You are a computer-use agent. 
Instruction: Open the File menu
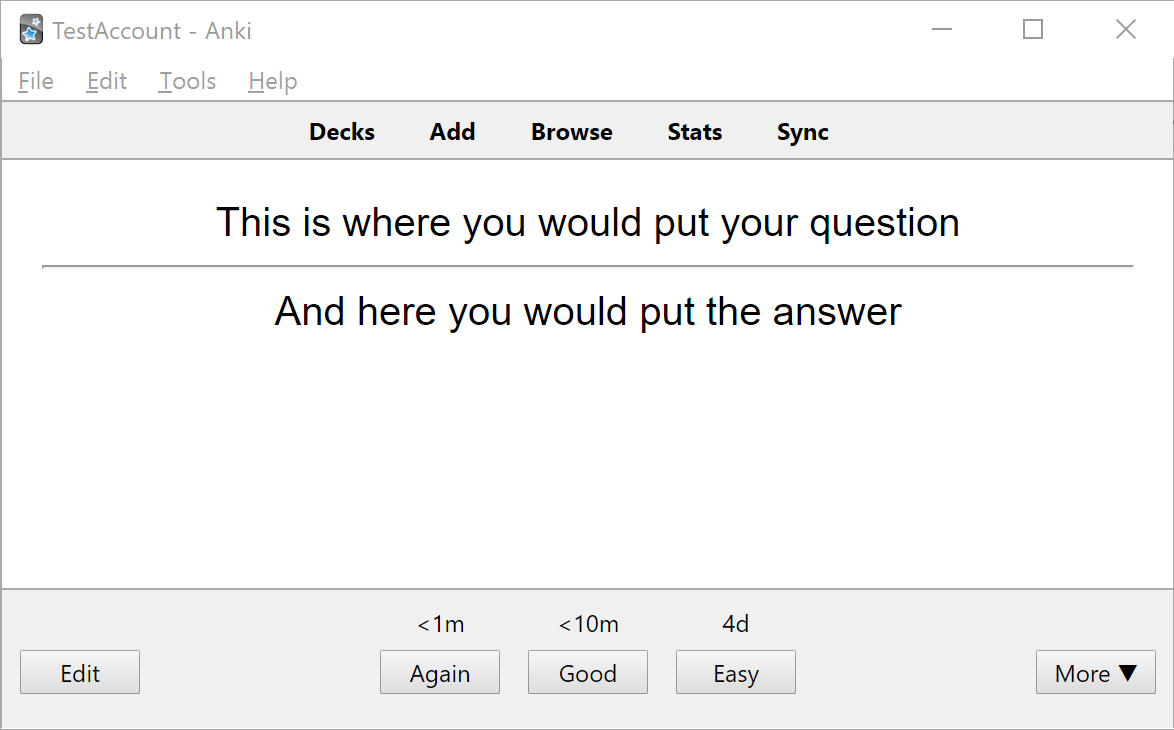tap(35, 81)
